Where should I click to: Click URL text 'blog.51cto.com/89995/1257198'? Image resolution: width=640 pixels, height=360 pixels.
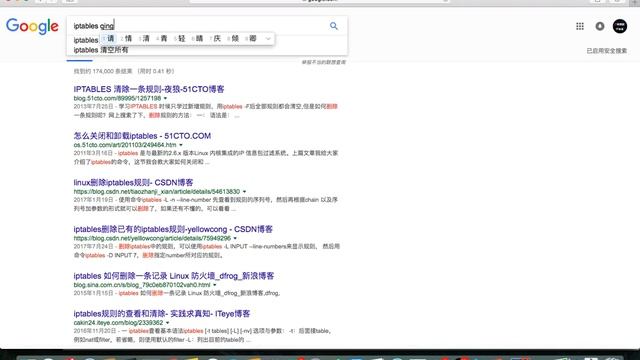[117, 98]
